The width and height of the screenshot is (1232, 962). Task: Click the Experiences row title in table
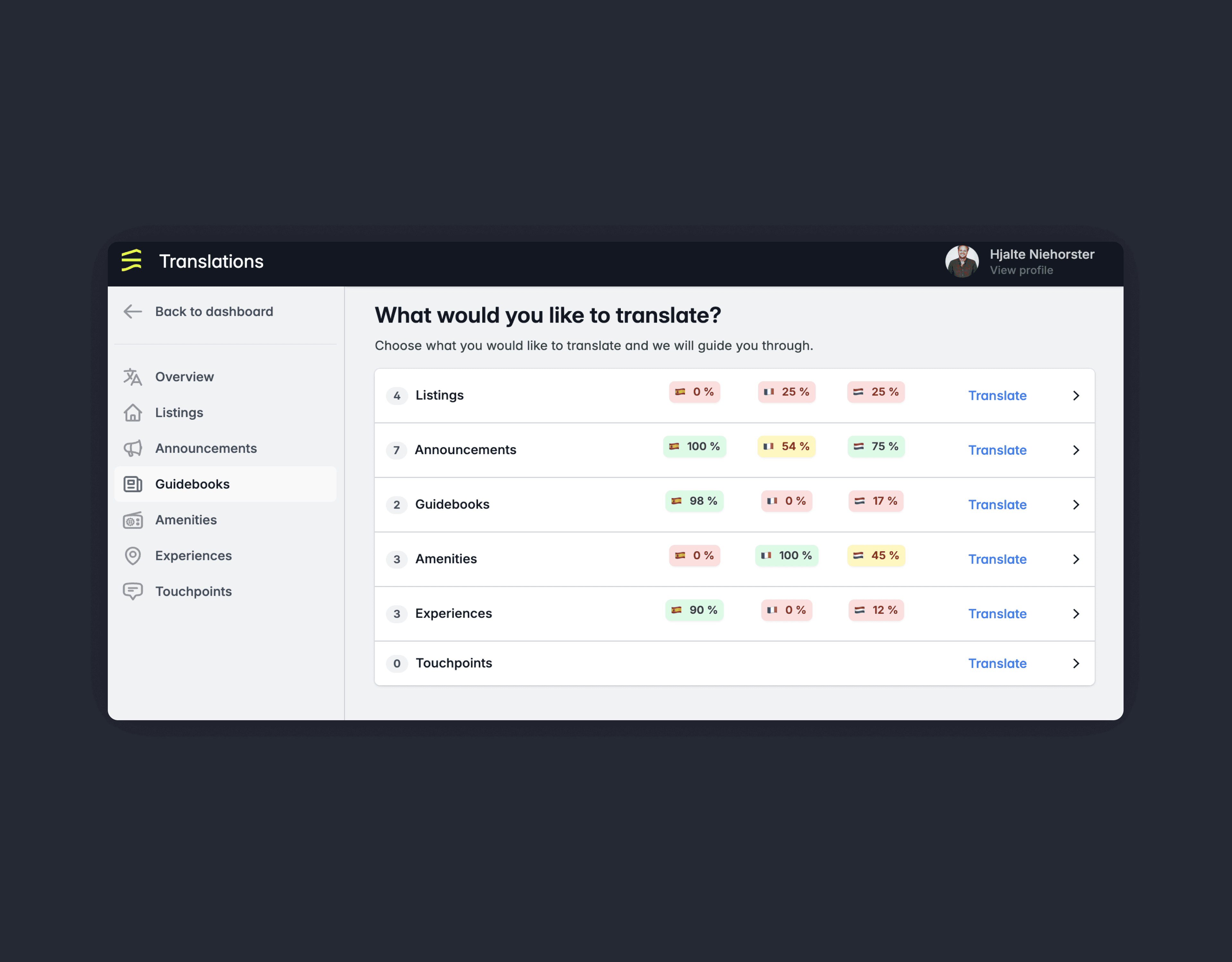[x=454, y=613]
